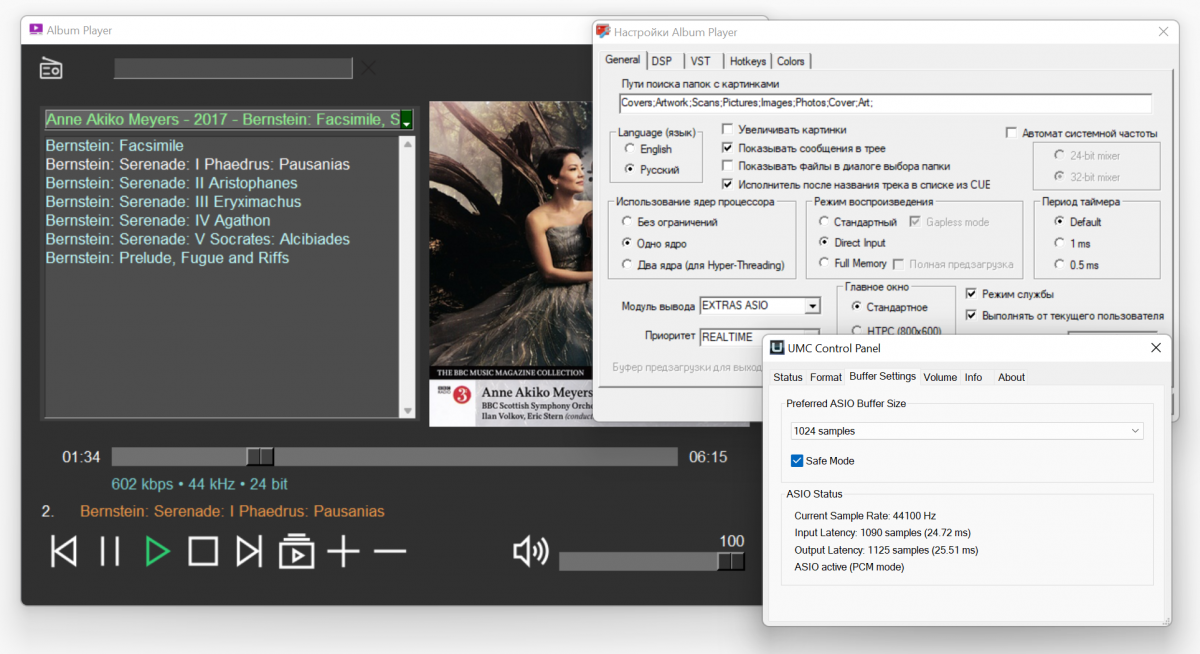Start playback with the green Play button
Screen dimensions: 1200x654
pos(157,551)
